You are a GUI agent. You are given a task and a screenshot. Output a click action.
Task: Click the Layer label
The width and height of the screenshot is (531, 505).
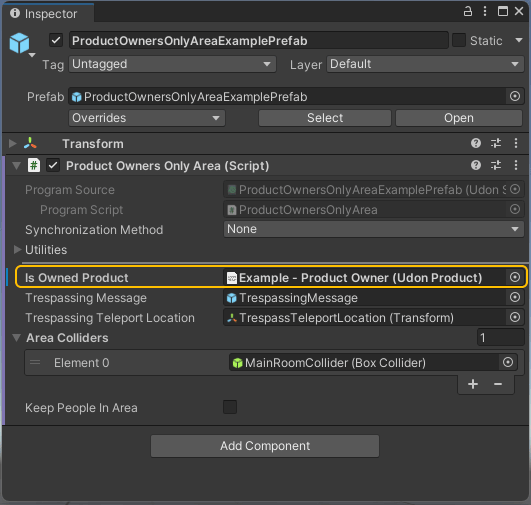pos(306,64)
